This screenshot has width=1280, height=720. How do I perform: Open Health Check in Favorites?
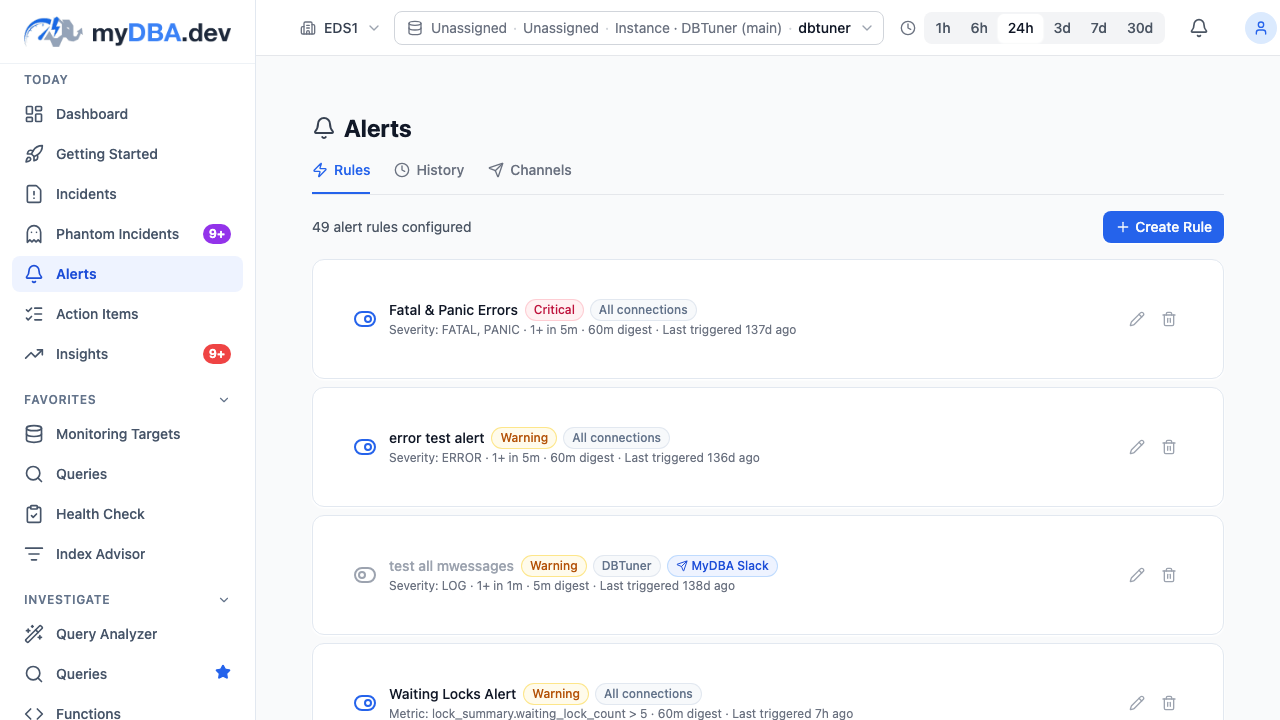[127, 514]
